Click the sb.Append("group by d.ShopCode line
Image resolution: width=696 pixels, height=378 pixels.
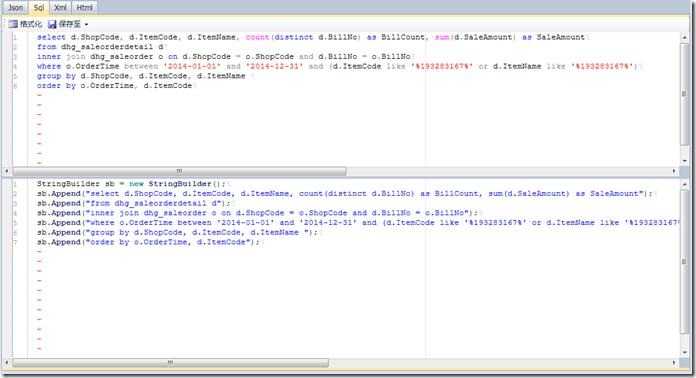178,232
